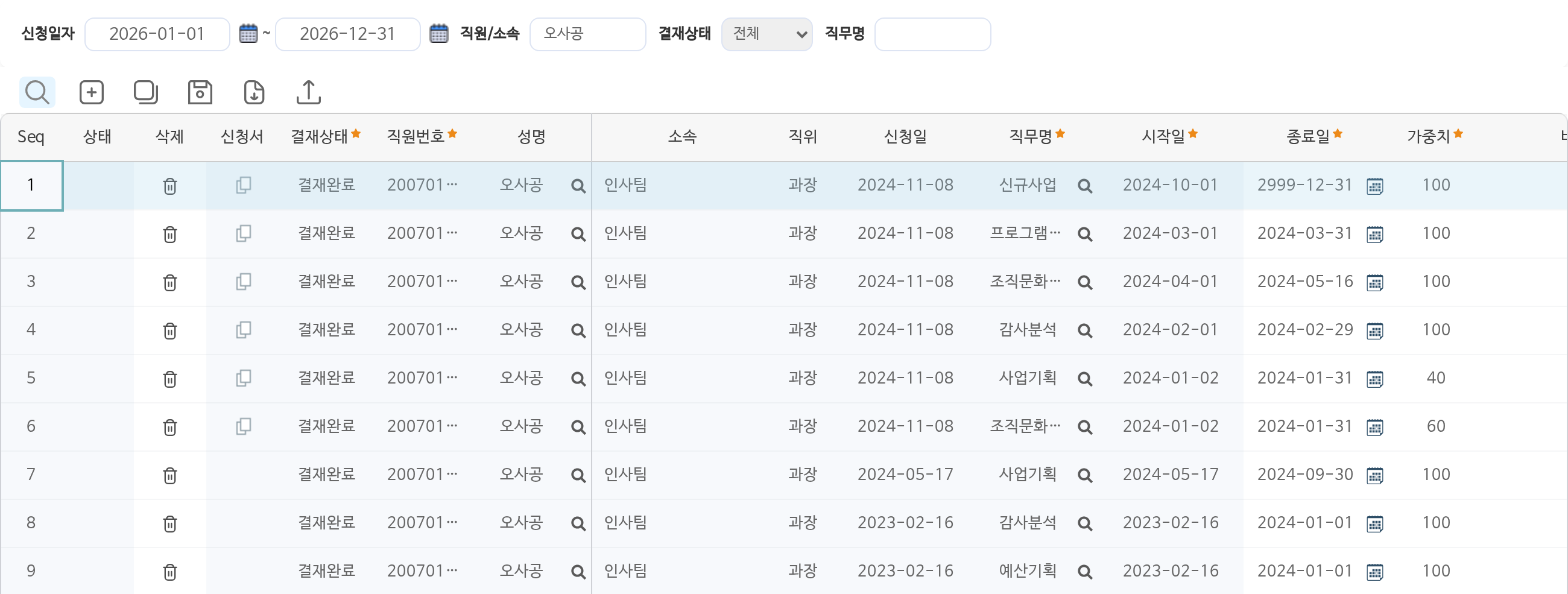Search employee name in row 8
The image size is (1568, 594).
tap(578, 523)
